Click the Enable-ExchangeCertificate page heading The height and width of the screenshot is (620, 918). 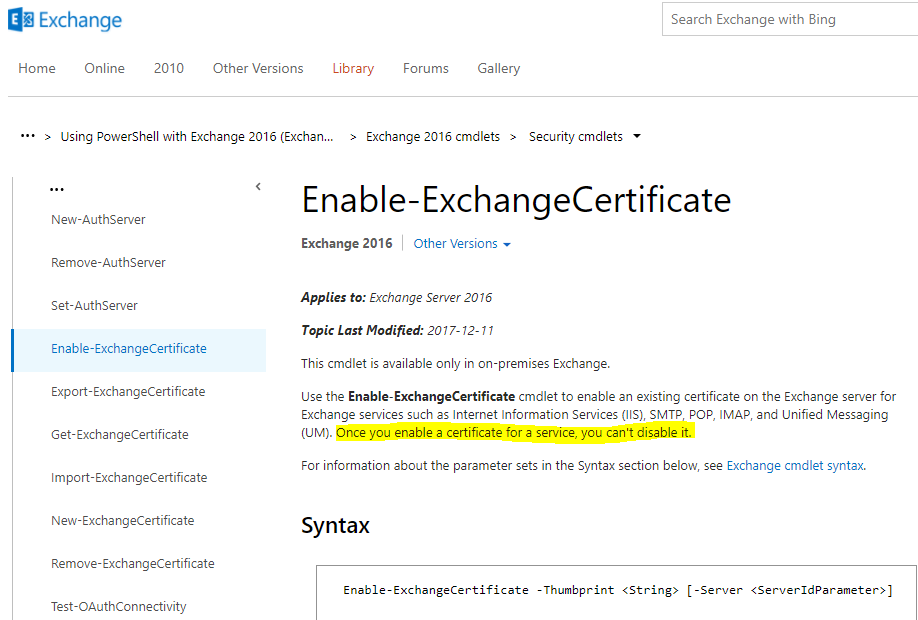pyautogui.click(x=516, y=200)
